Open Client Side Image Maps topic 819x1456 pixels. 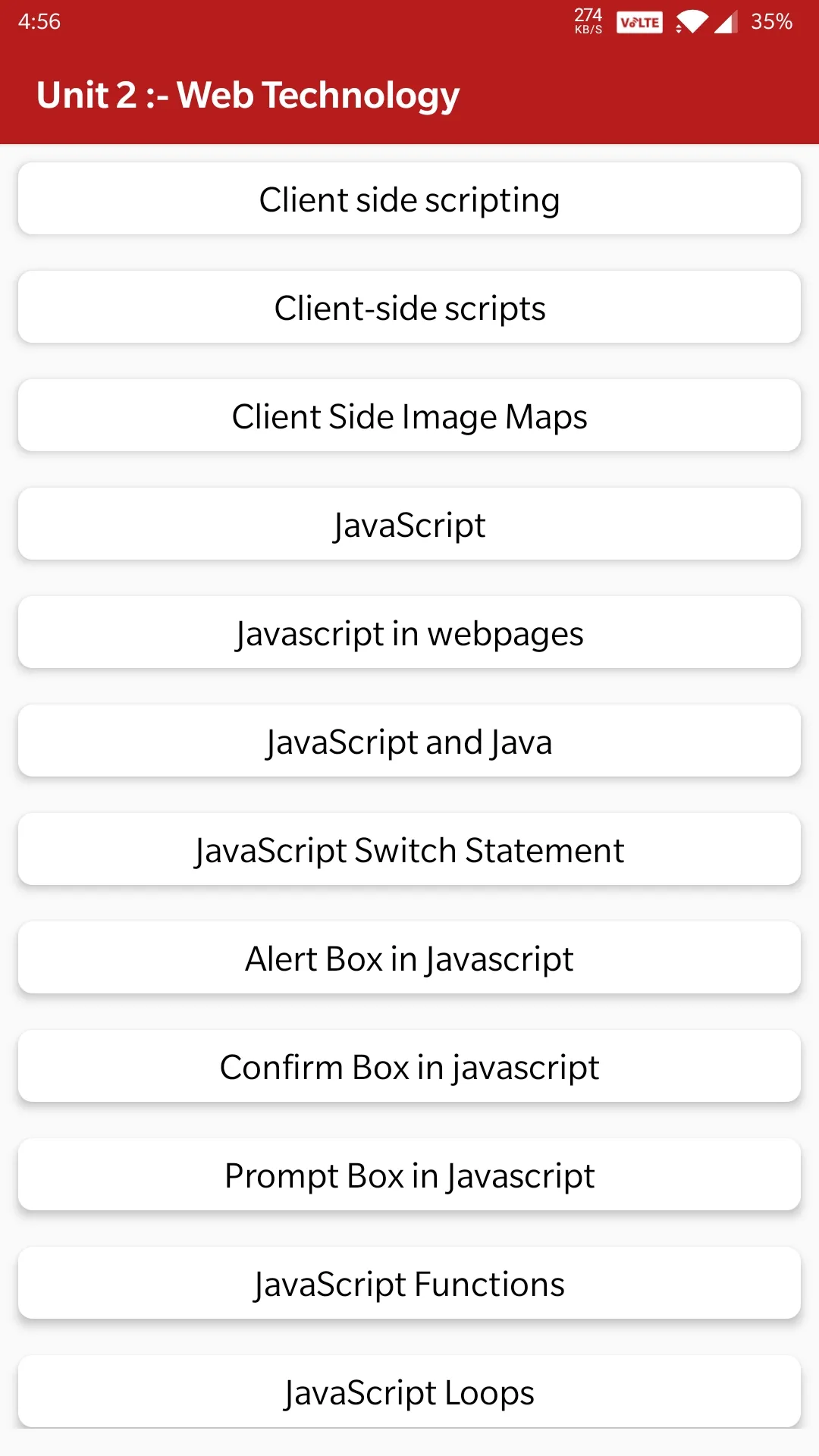pos(409,416)
